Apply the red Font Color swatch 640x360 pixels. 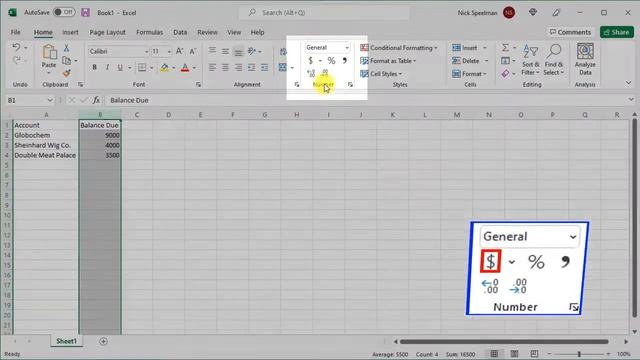185,67
